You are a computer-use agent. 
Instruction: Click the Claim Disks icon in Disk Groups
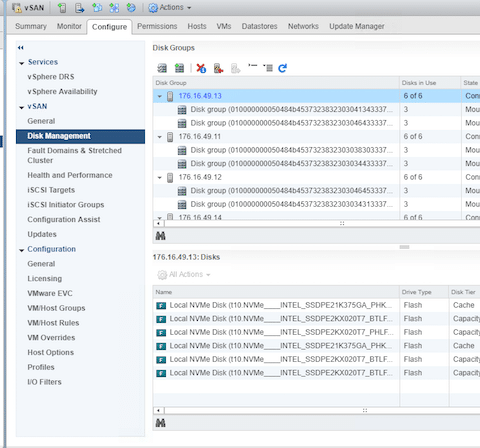click(x=162, y=68)
